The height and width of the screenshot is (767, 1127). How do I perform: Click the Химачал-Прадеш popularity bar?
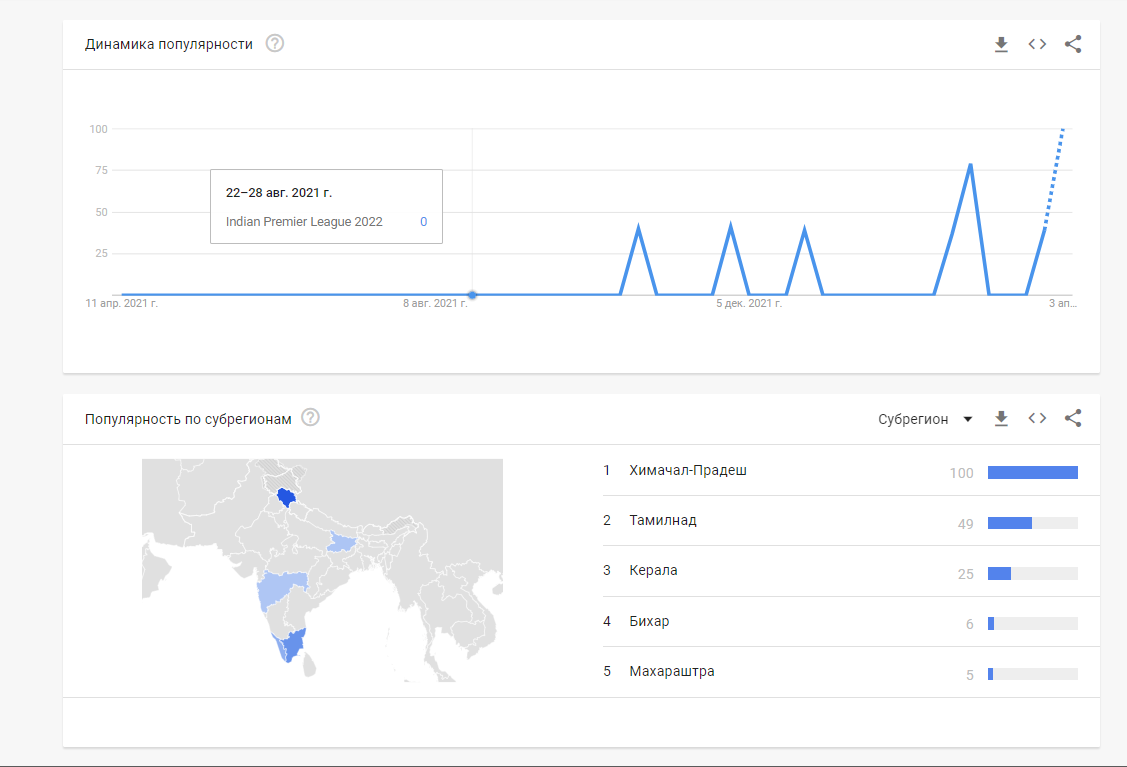[1033, 472]
